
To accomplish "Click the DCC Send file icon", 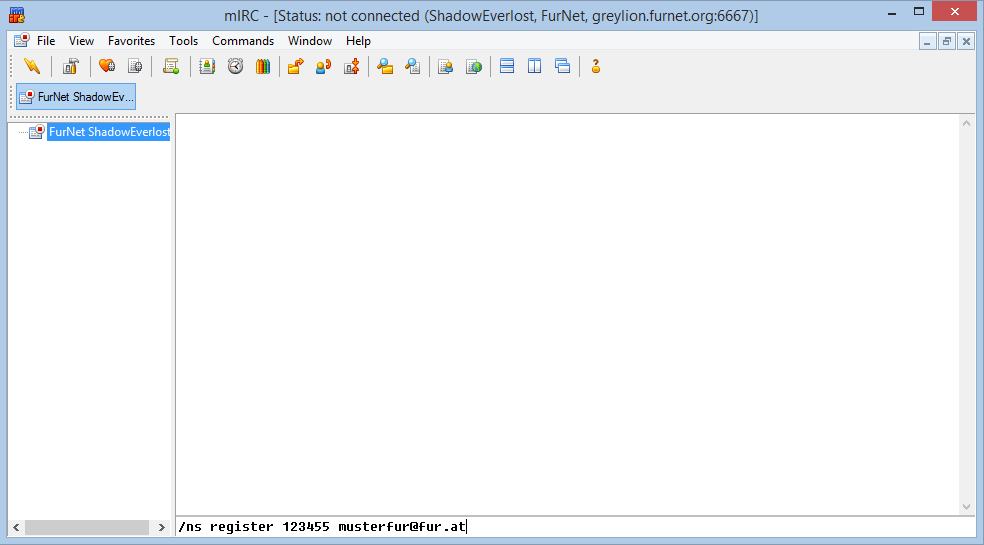I will tap(296, 66).
